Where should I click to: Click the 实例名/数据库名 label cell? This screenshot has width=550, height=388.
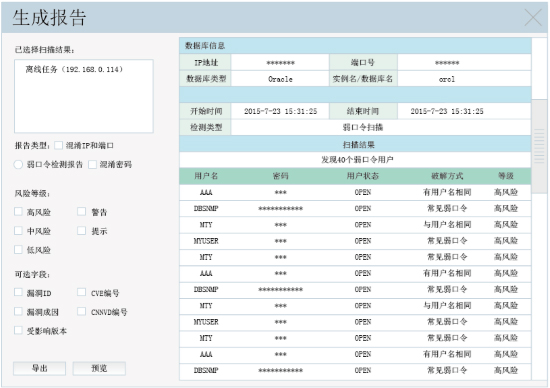click(x=363, y=79)
